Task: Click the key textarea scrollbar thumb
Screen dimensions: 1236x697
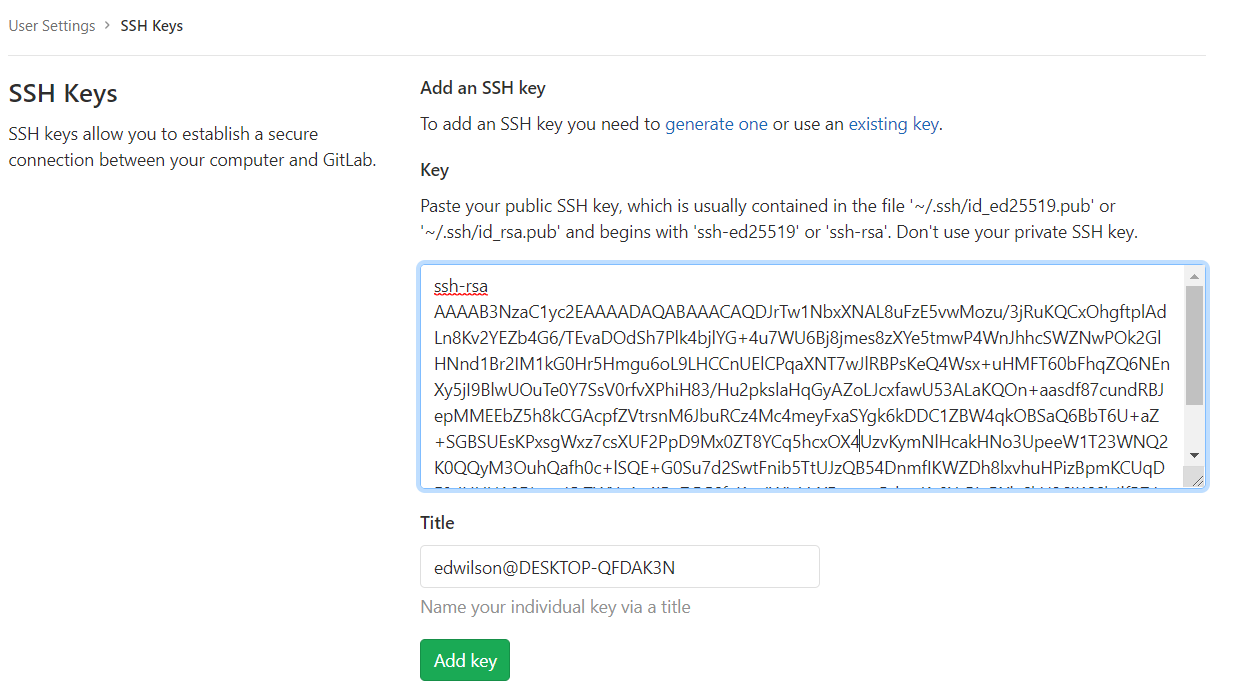Action: click(x=1194, y=345)
